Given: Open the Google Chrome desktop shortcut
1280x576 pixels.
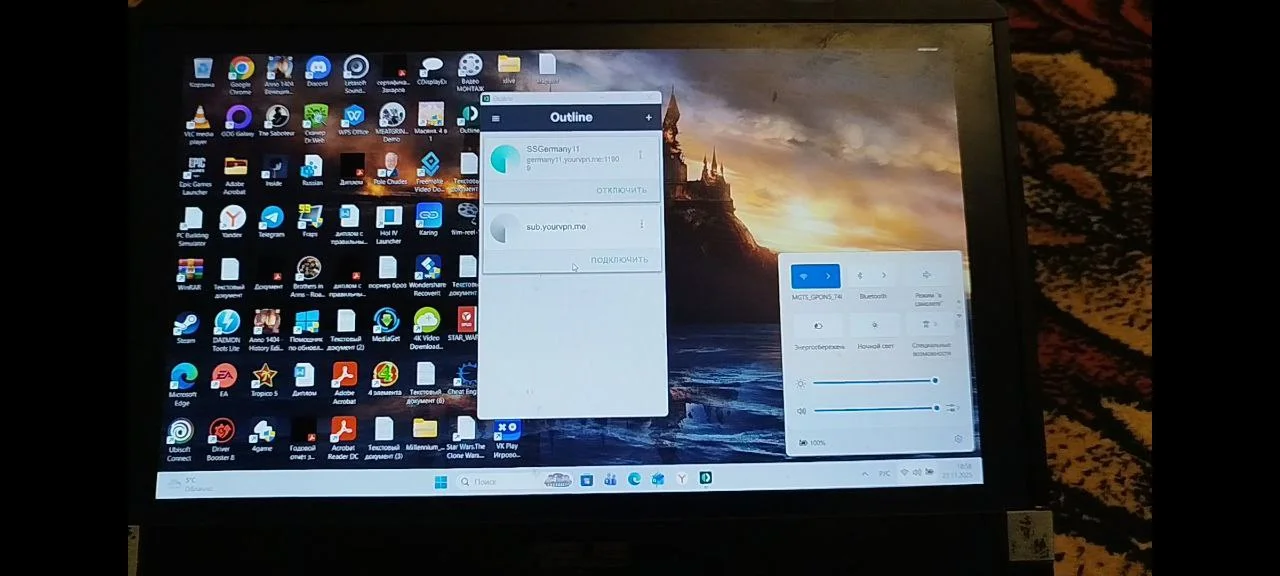Looking at the screenshot, I should (x=240, y=68).
